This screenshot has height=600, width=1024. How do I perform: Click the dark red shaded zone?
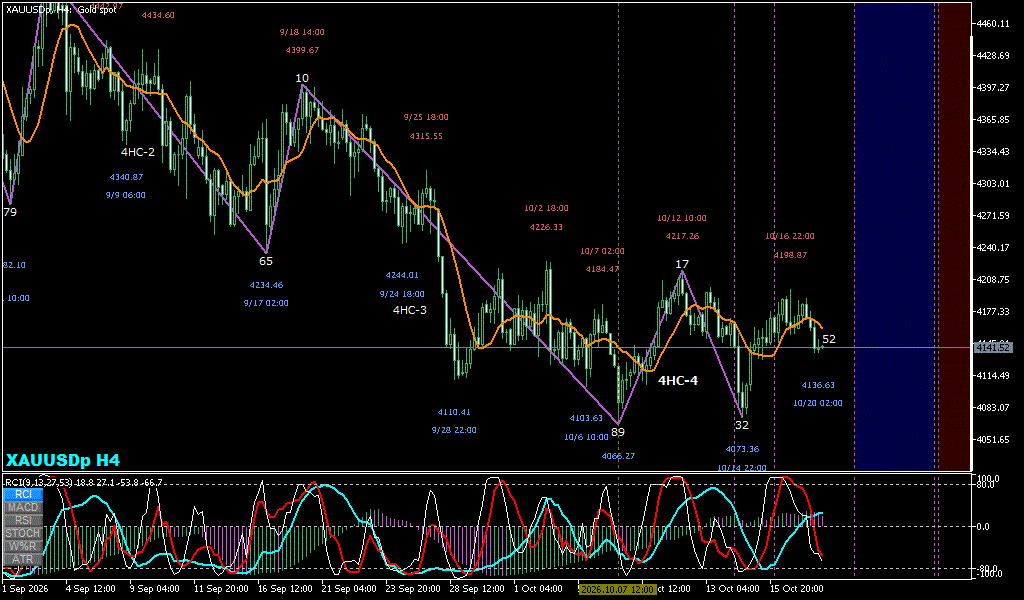tap(955, 235)
